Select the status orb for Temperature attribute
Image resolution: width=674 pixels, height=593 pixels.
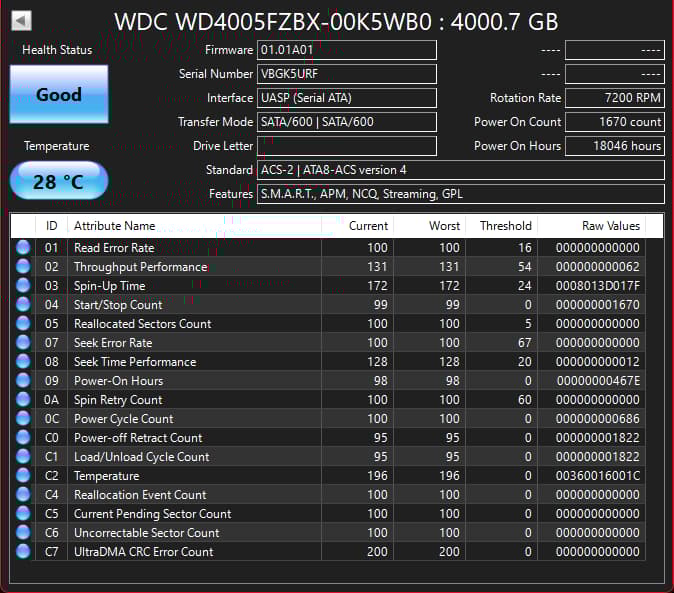point(23,475)
